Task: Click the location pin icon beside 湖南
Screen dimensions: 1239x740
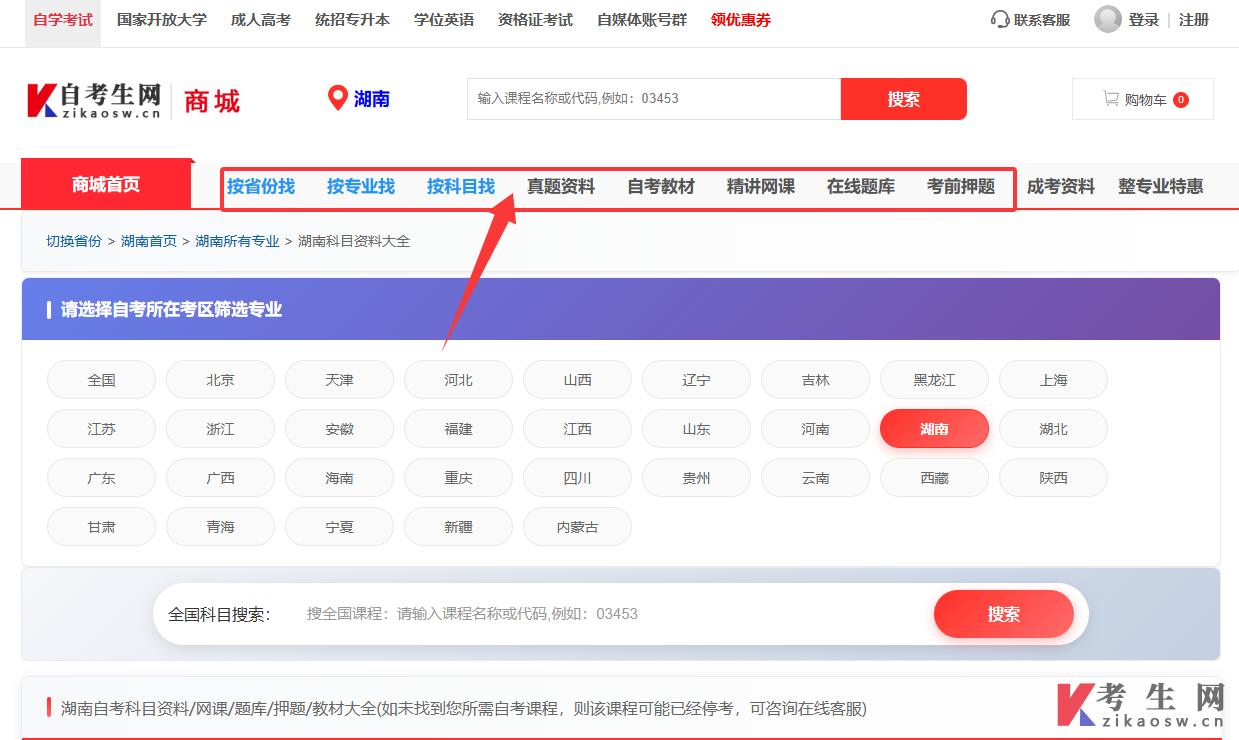Action: coord(338,98)
